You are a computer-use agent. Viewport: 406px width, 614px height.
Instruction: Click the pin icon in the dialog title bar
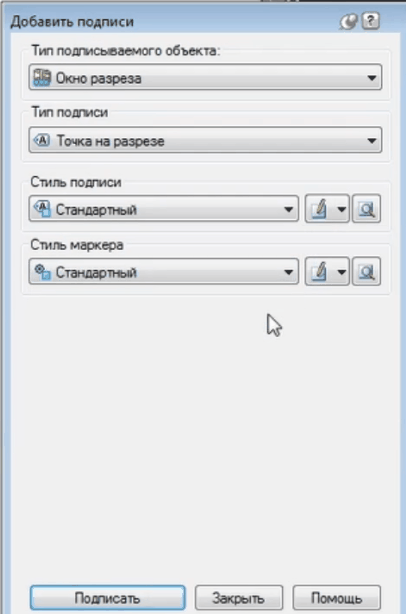tap(348, 22)
